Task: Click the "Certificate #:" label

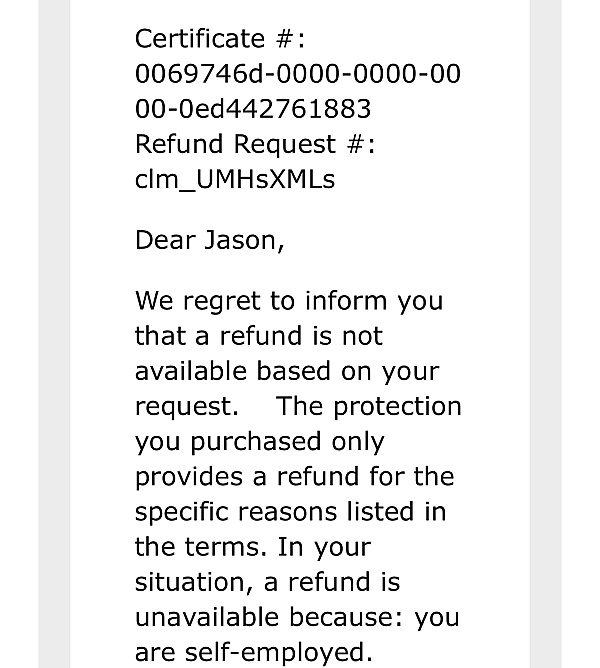Action: (220, 39)
